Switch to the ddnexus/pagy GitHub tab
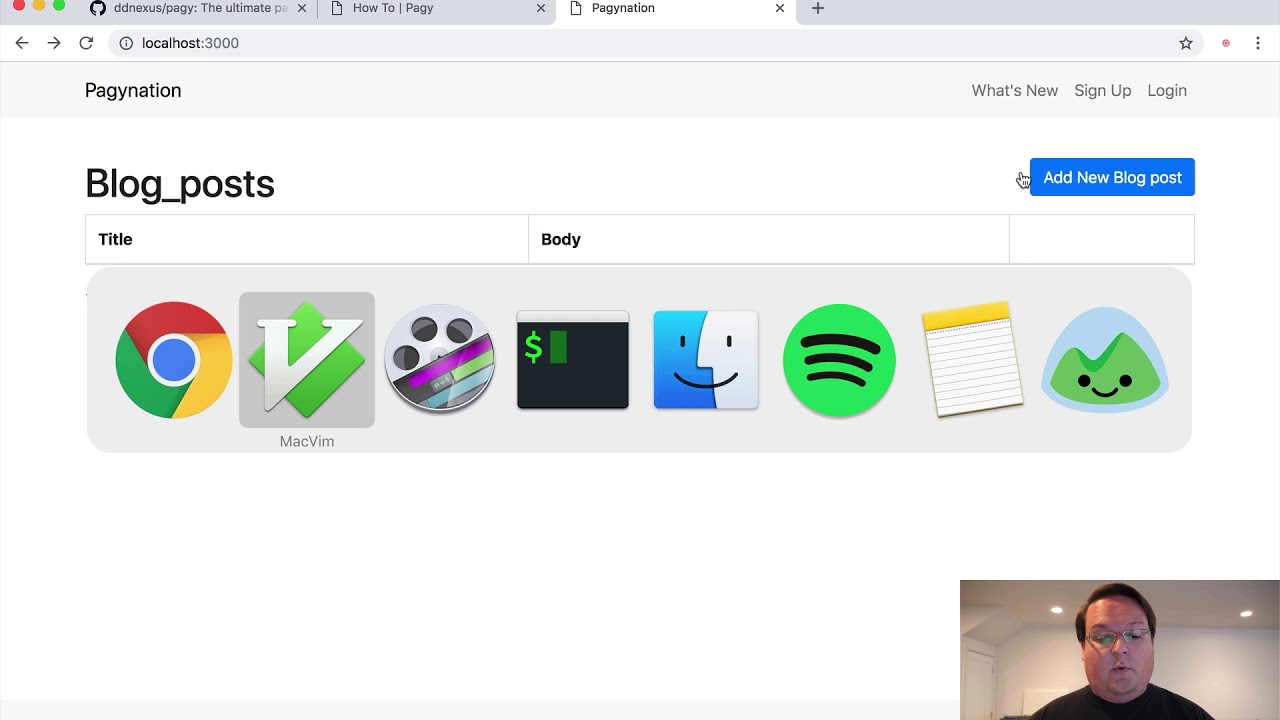 [198, 8]
